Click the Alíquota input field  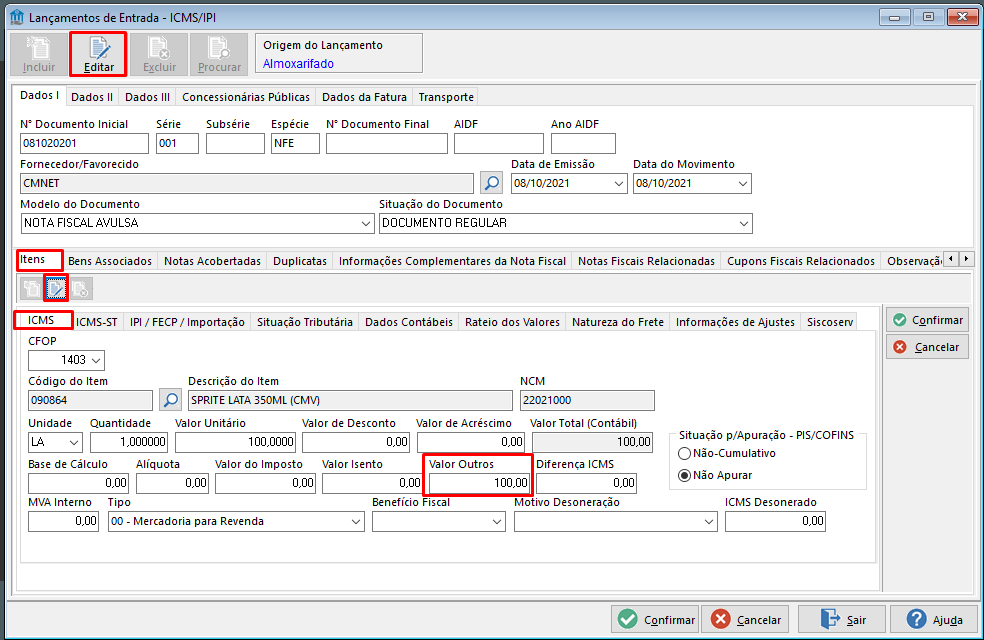click(x=173, y=483)
